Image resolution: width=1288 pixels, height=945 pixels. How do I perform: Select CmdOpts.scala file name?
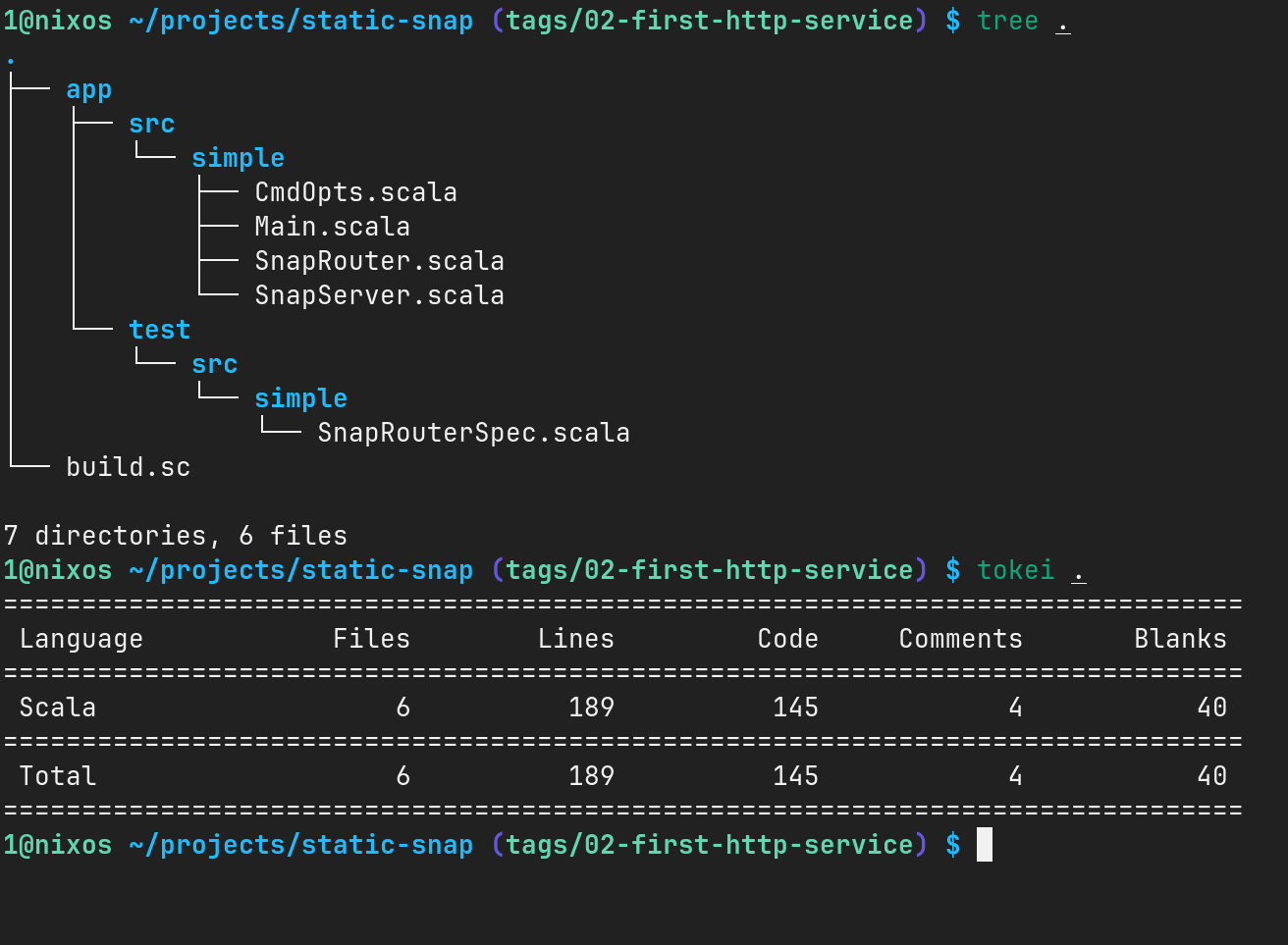pos(355,192)
